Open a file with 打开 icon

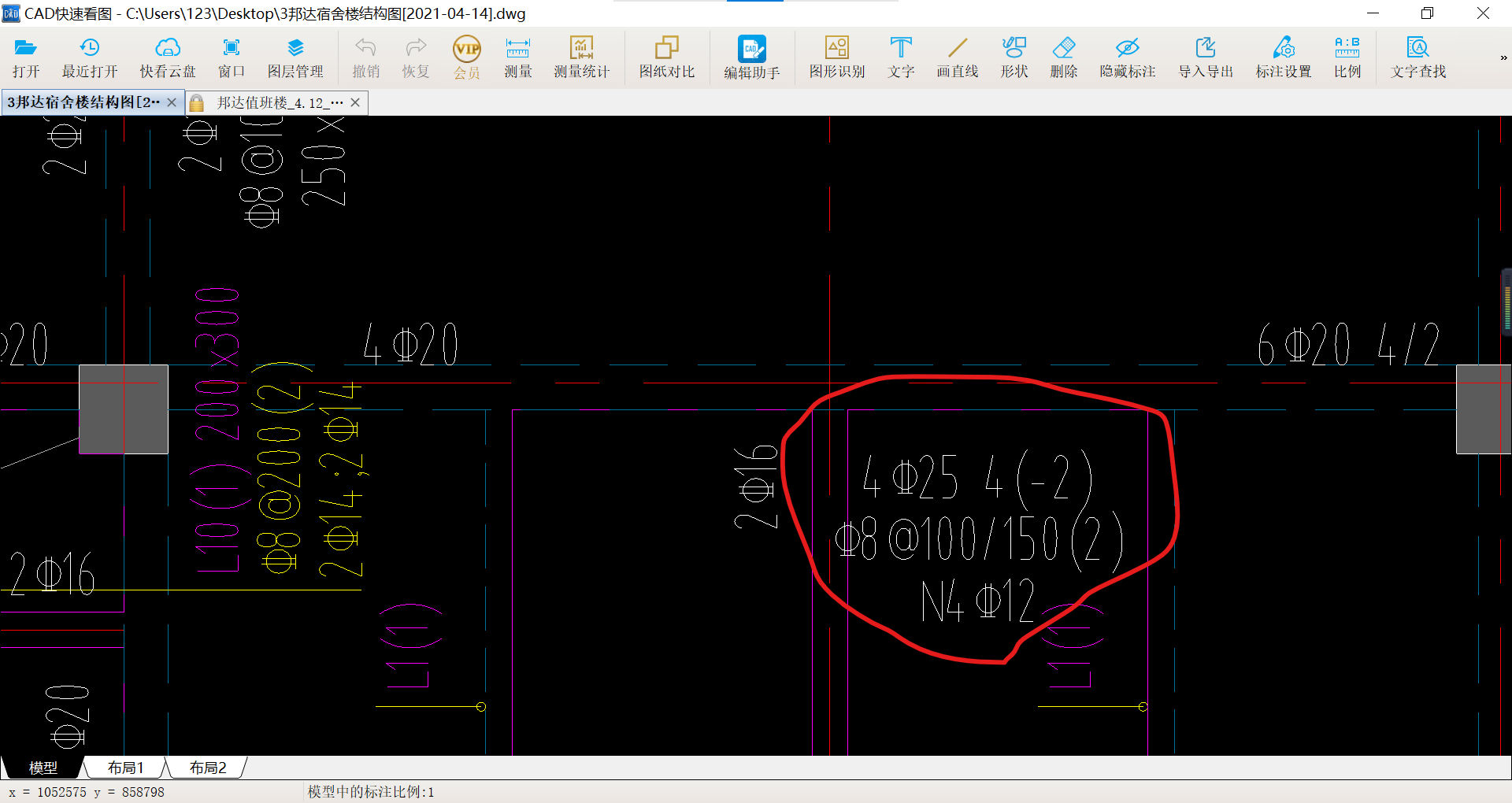pyautogui.click(x=26, y=57)
